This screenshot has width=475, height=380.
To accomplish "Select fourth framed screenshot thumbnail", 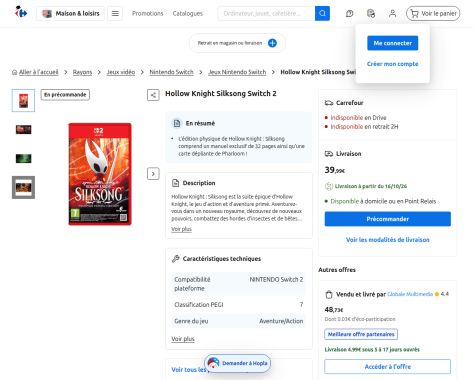I will pos(23,187).
